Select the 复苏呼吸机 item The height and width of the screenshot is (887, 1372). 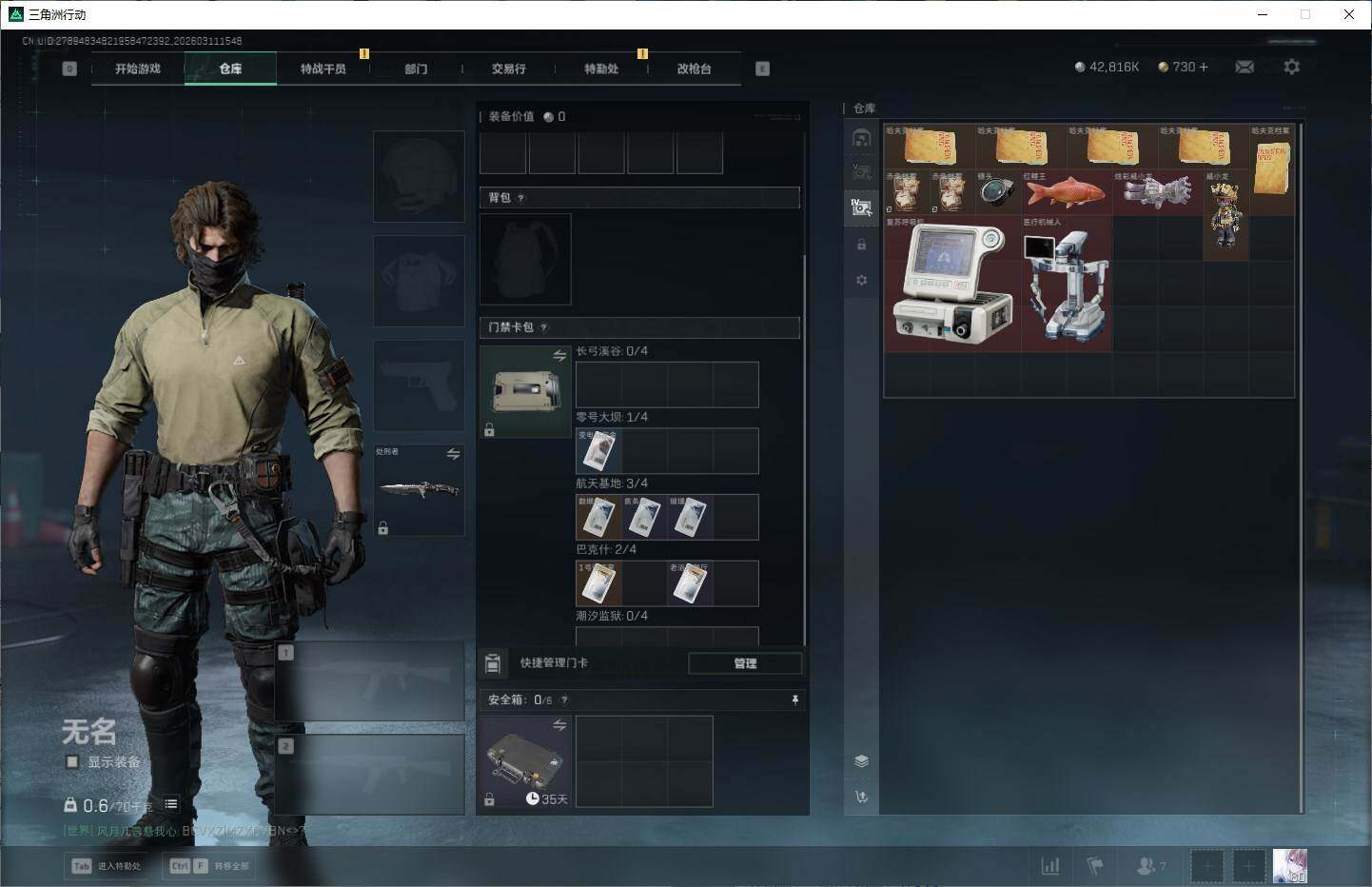[x=952, y=284]
